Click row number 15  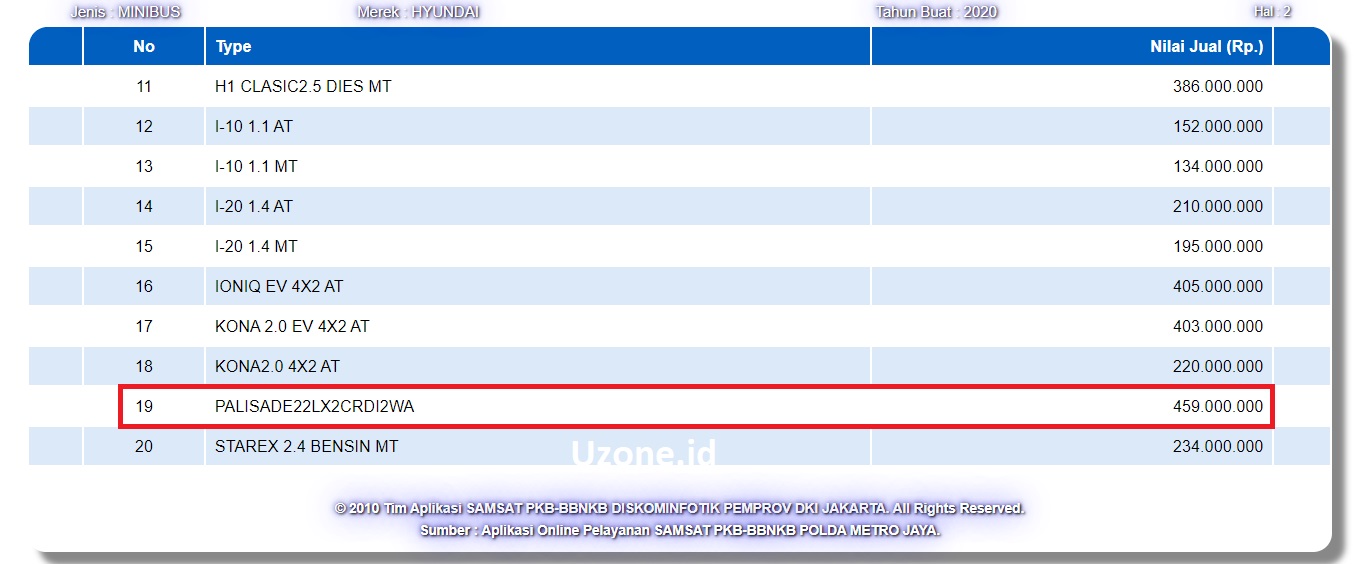tap(144, 247)
